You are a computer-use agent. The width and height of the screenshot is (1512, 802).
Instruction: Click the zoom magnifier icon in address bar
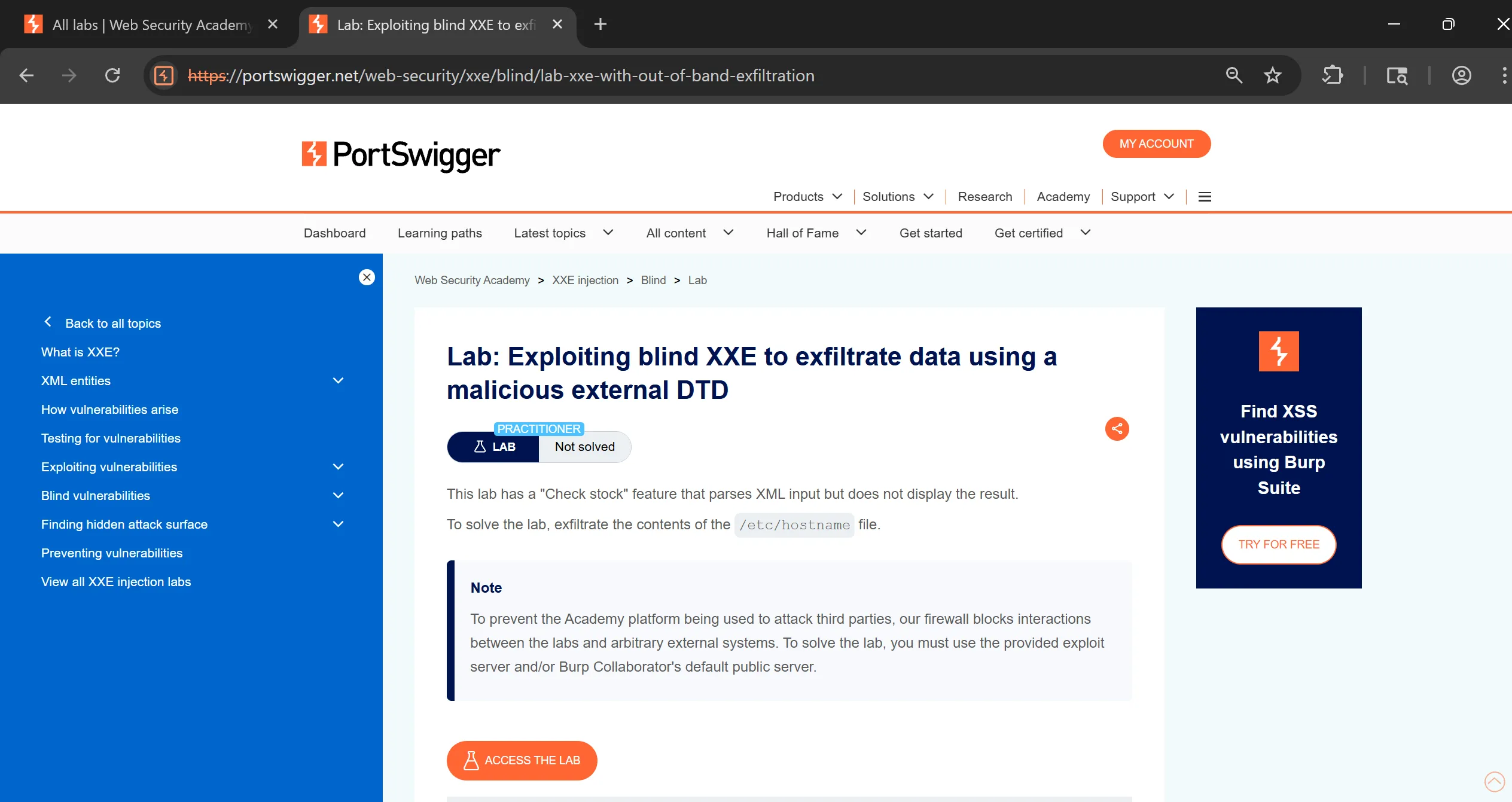pyautogui.click(x=1234, y=75)
